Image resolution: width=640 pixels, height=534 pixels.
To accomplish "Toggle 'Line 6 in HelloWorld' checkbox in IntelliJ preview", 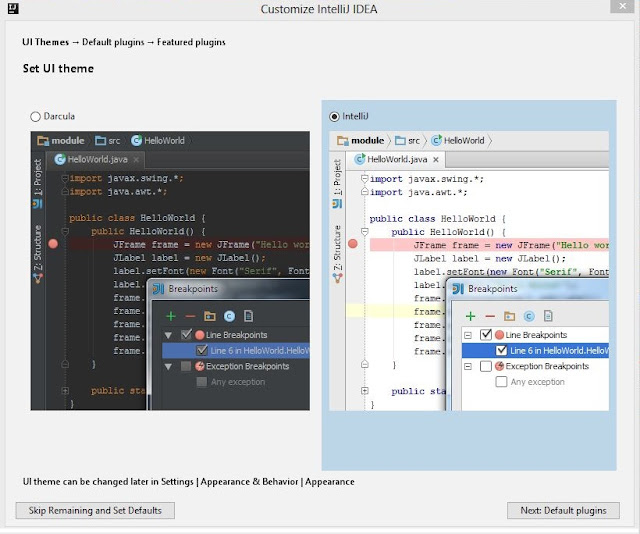I will 501,350.
